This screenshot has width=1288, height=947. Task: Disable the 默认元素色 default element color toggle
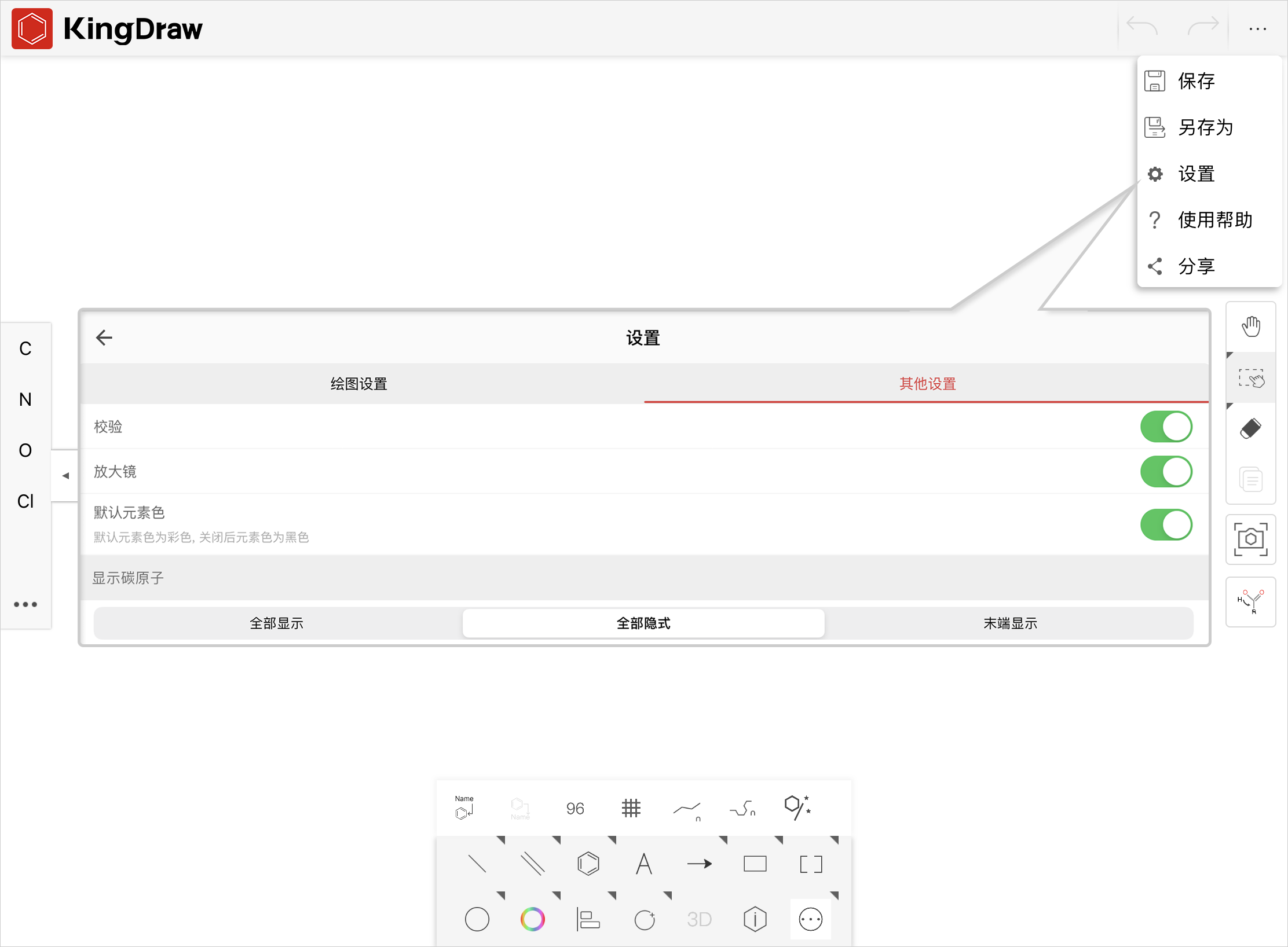1166,524
